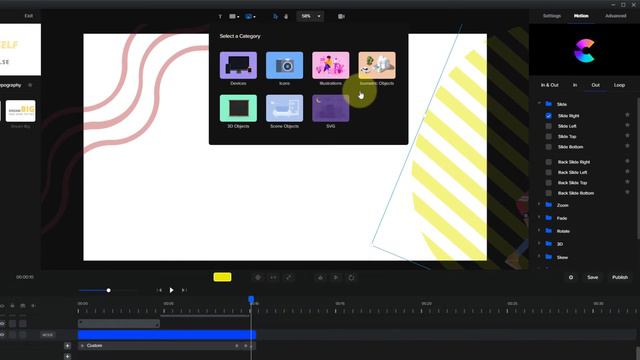Add track with upper plus button
The height and width of the screenshot is (360, 640).
click(67, 346)
